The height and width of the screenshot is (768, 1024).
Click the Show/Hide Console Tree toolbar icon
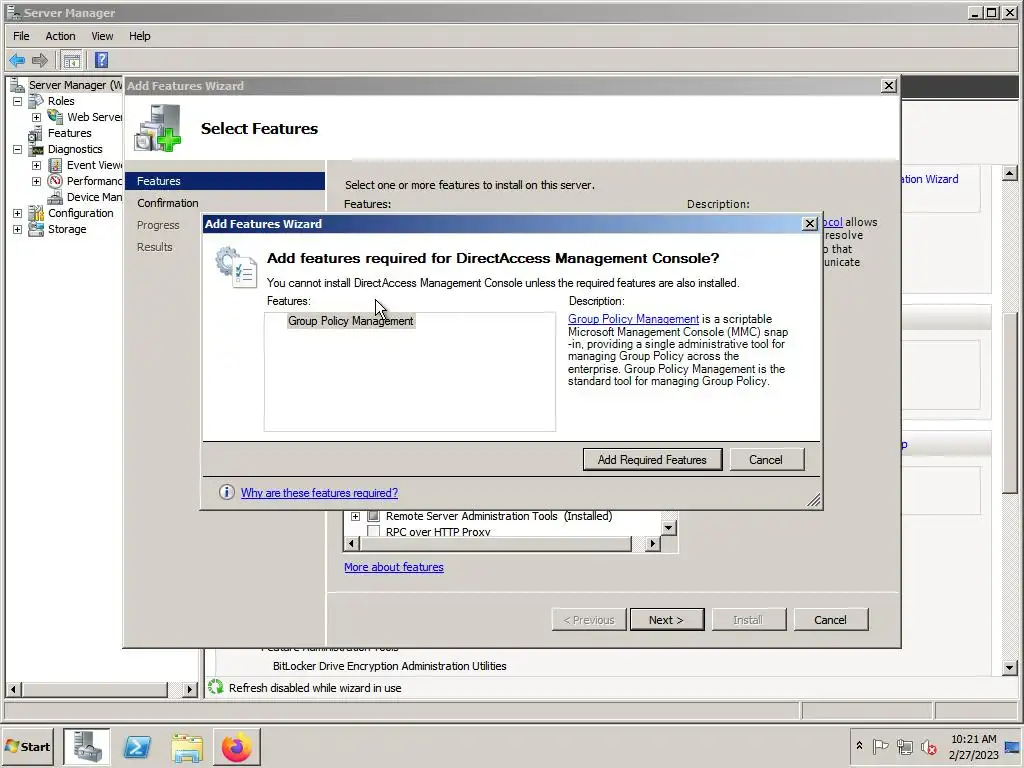pos(72,61)
